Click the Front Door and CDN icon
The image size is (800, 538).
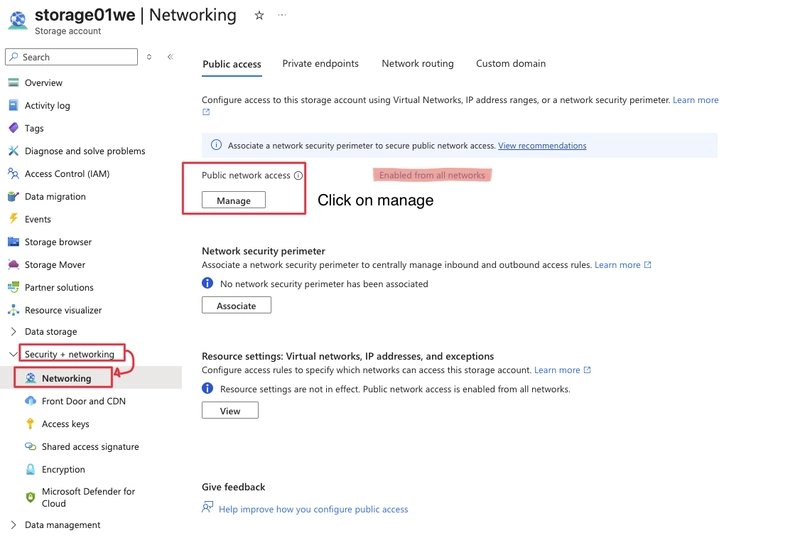click(31, 401)
